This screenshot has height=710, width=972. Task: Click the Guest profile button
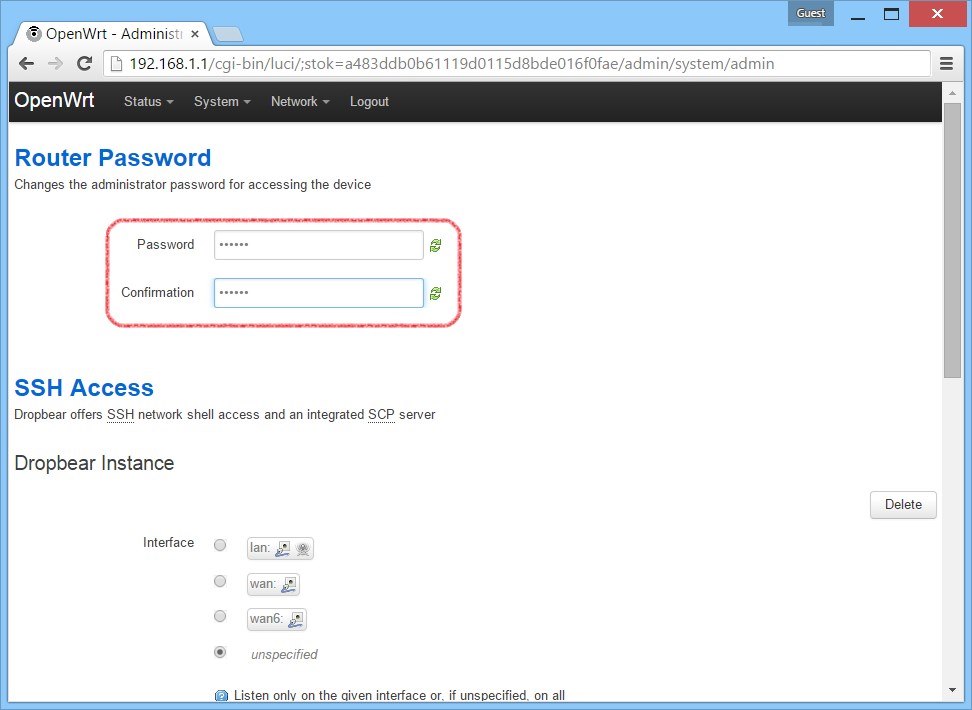[x=811, y=13]
